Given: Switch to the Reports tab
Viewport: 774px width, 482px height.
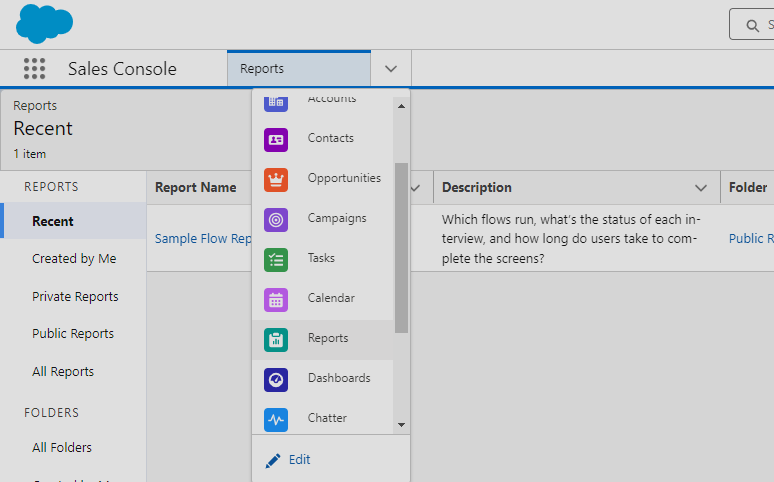Looking at the screenshot, I should tap(299, 69).
